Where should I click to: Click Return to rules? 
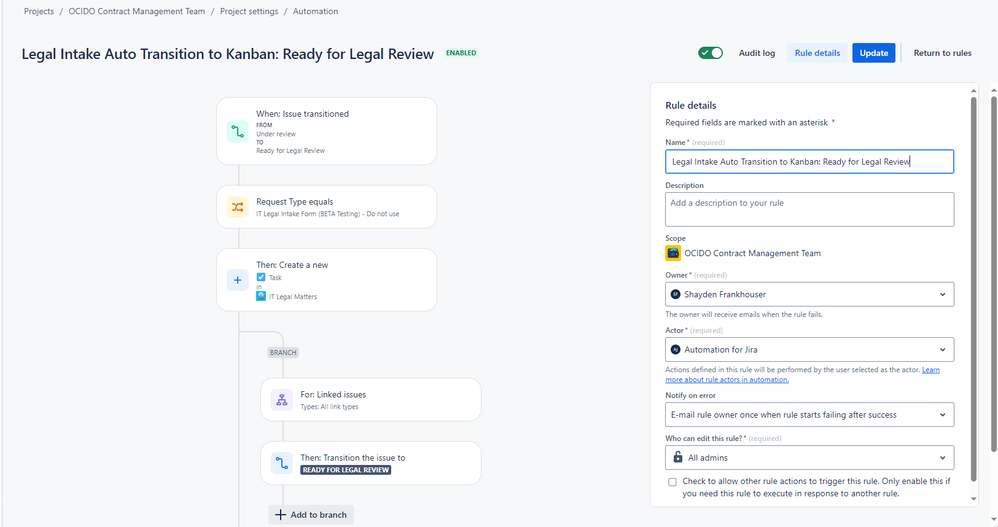pos(943,53)
